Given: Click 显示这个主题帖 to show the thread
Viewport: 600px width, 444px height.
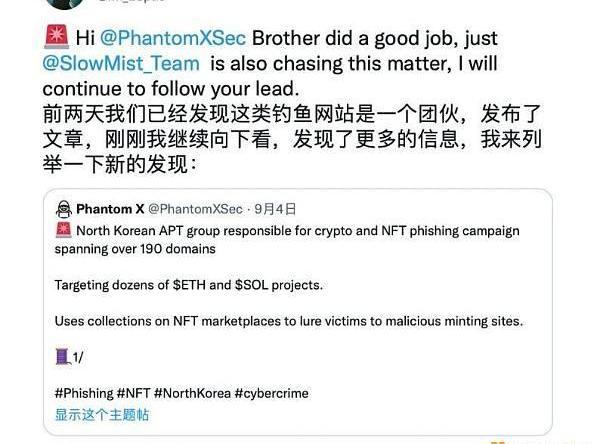Looking at the screenshot, I should pyautogui.click(x=102, y=414).
